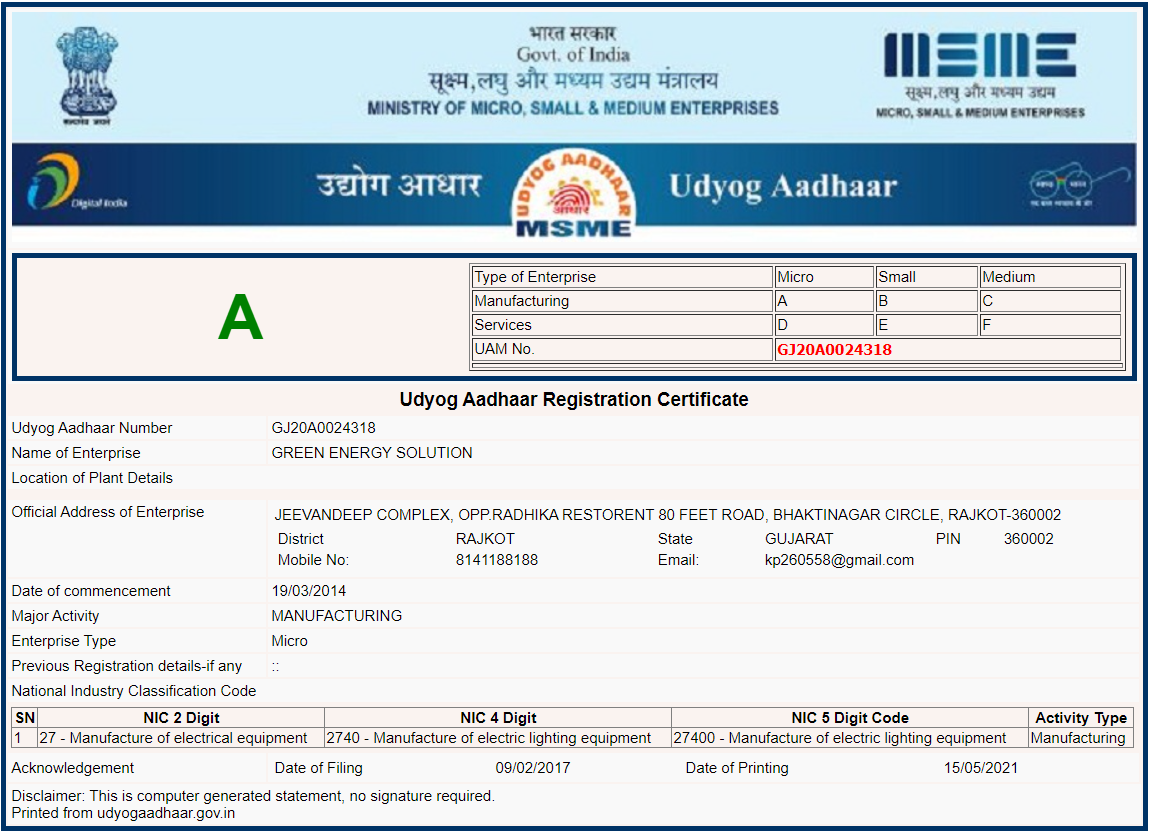The width and height of the screenshot is (1150, 832).
Task: Click the red UAM number GJ20A0024318
Action: tap(834, 349)
